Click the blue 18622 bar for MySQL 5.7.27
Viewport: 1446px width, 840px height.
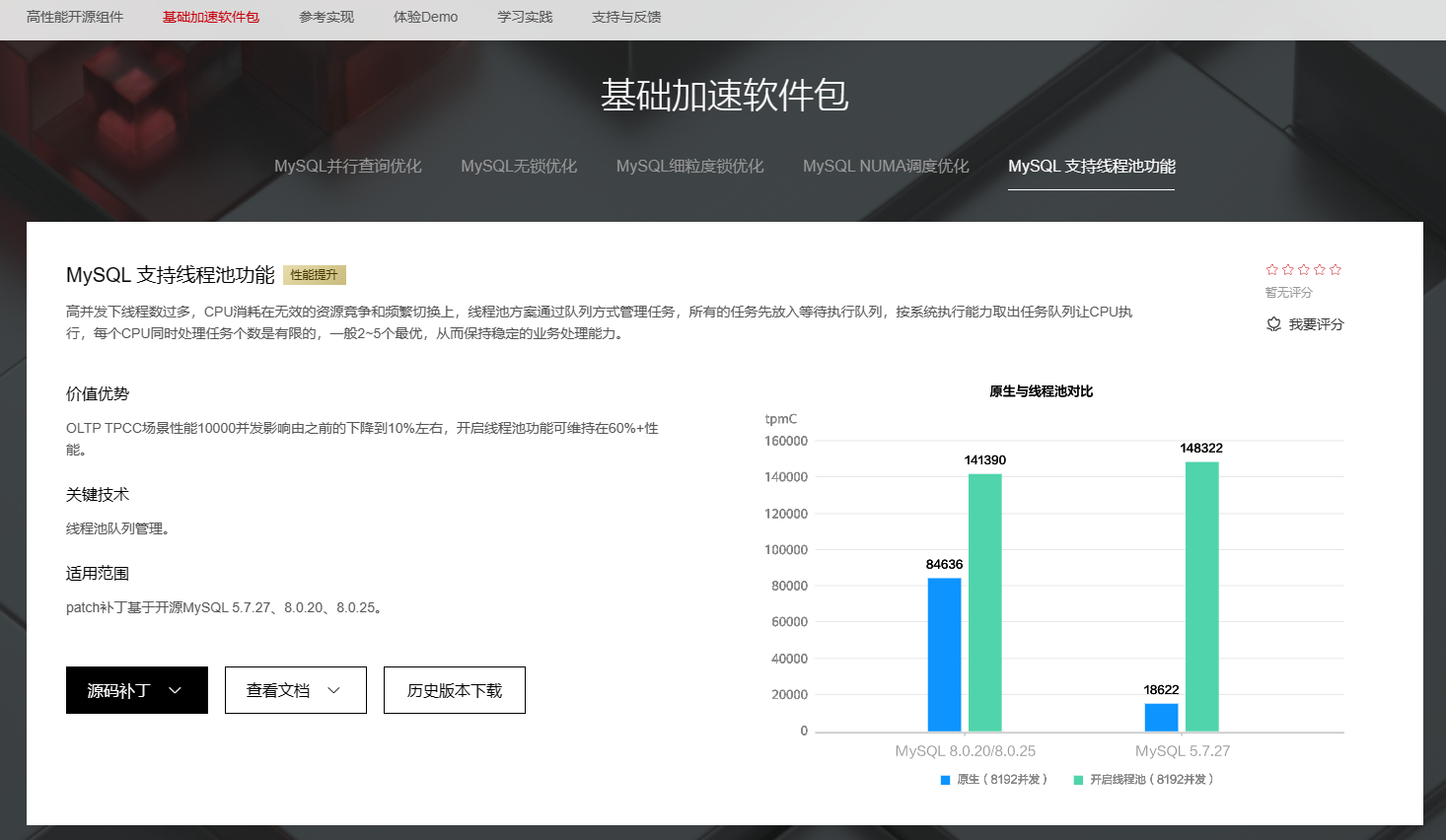(x=1161, y=718)
